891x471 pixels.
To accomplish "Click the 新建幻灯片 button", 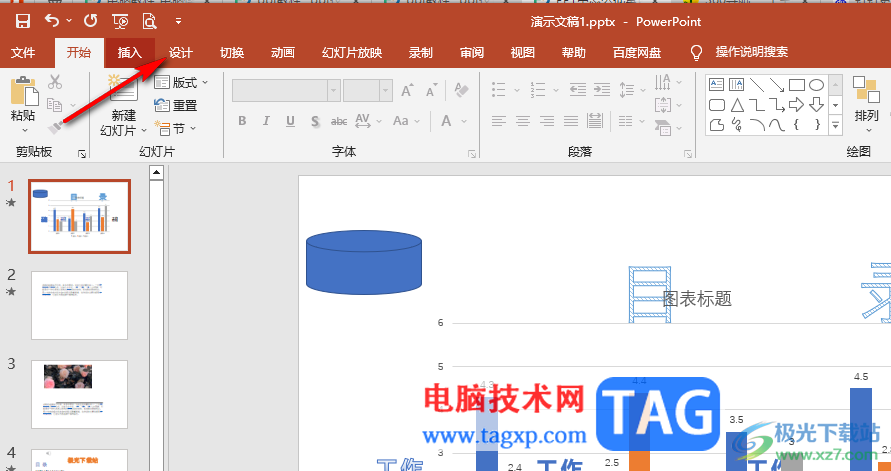I will (x=123, y=105).
